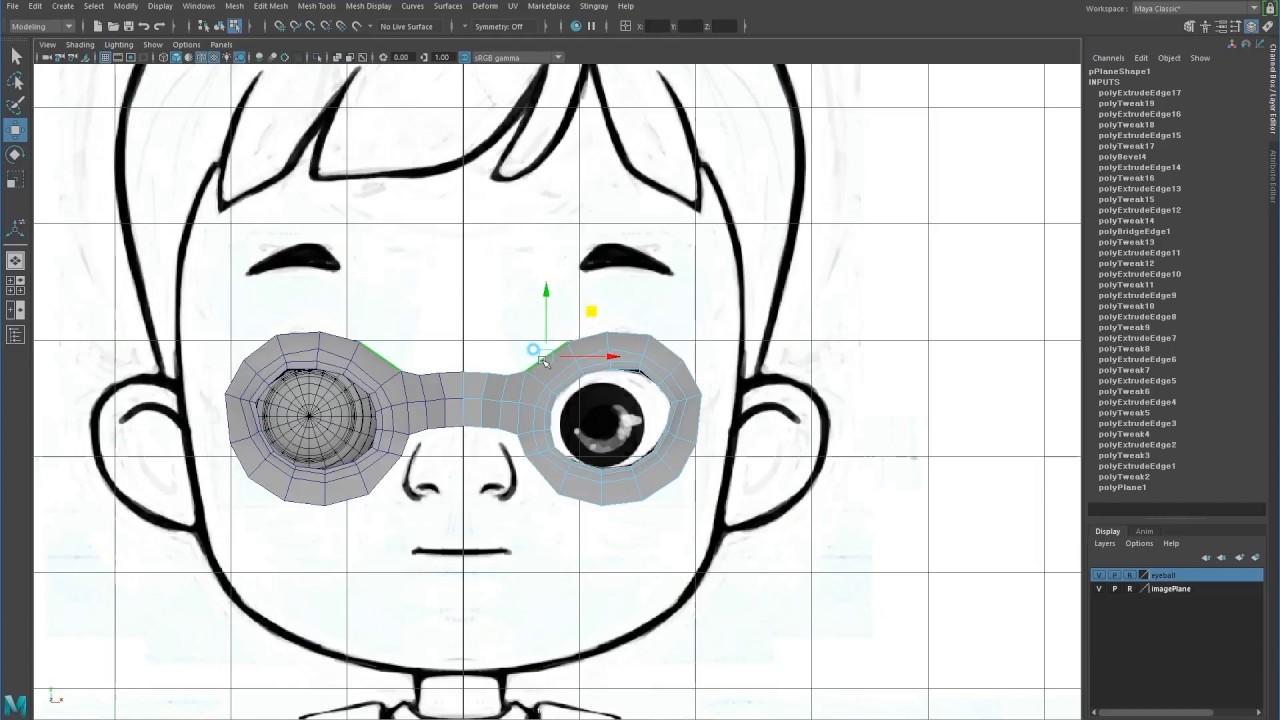Snap to curves icon
The width and height of the screenshot is (1280, 720).
tap(295, 26)
